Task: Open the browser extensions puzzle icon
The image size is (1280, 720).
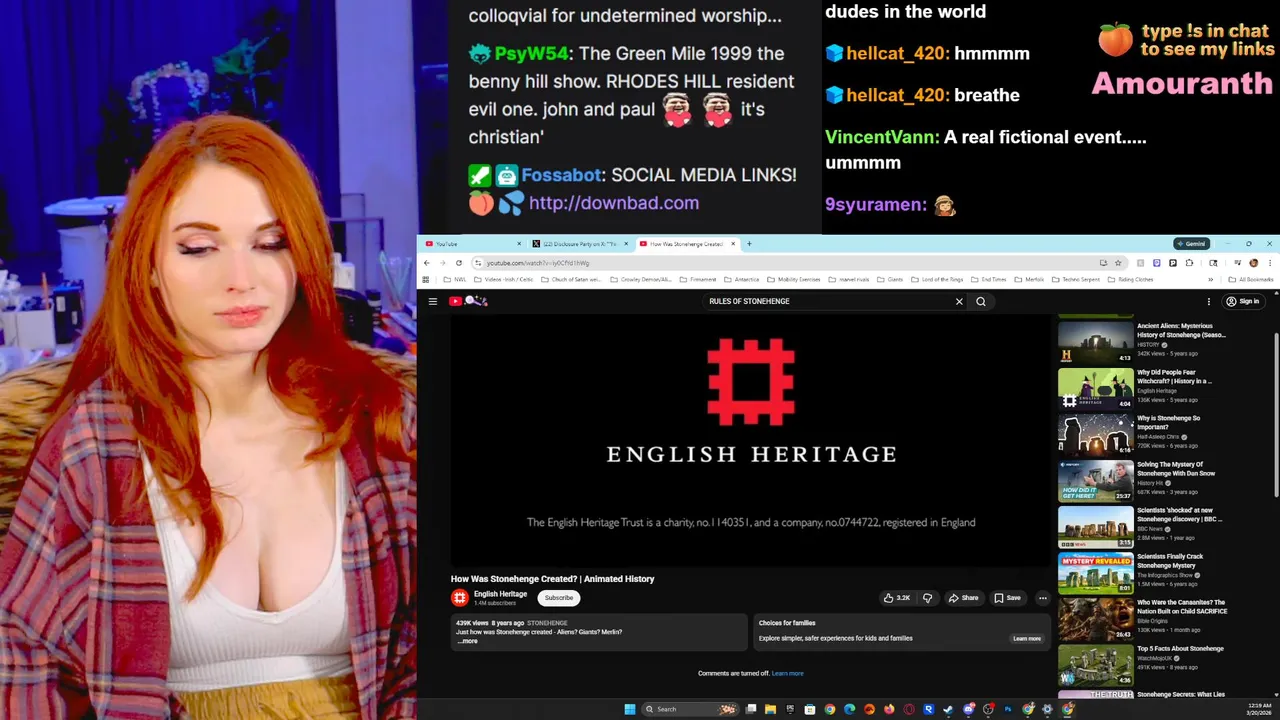Action: click(1190, 263)
